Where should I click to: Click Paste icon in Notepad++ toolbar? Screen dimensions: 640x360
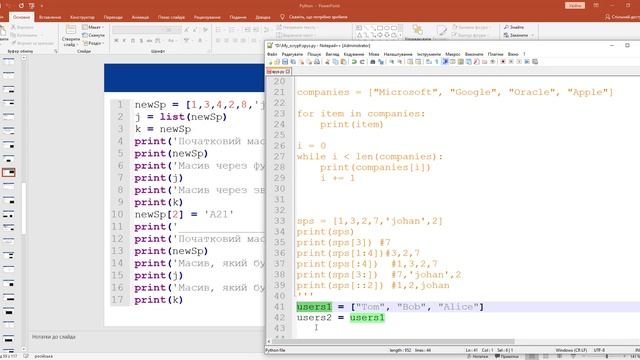point(343,62)
